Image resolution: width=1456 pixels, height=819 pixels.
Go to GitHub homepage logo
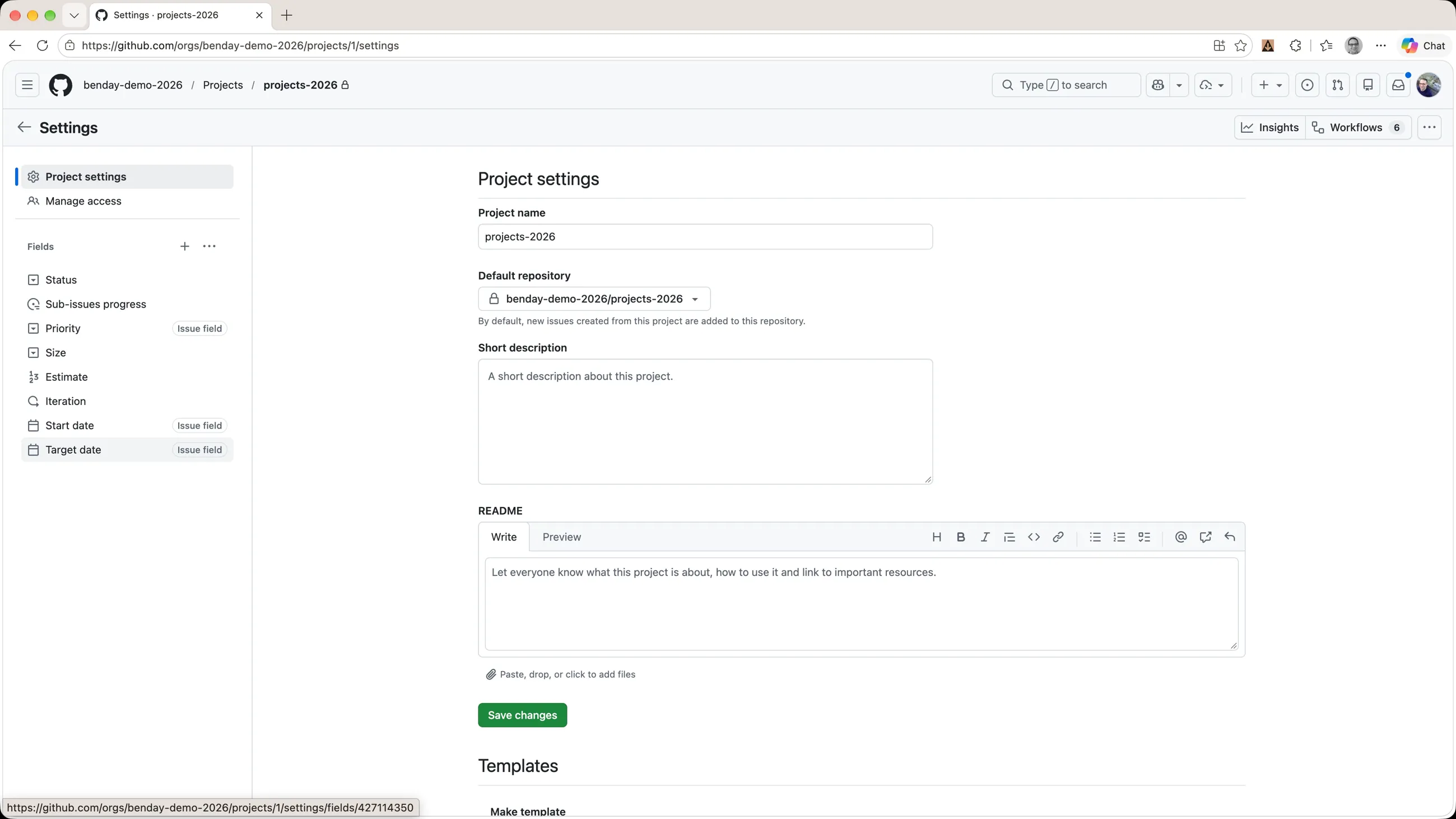61,85
